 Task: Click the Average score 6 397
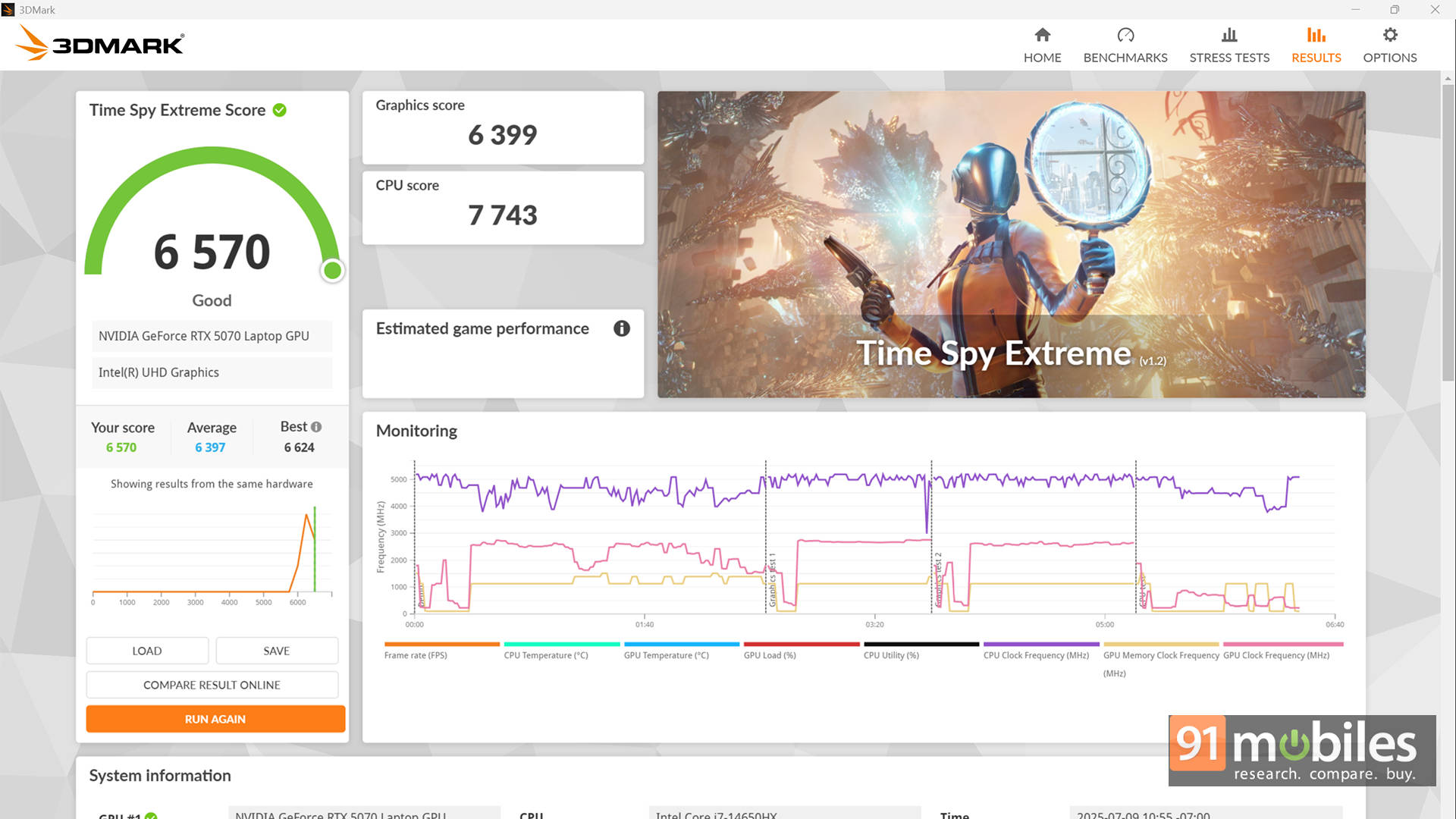(210, 447)
